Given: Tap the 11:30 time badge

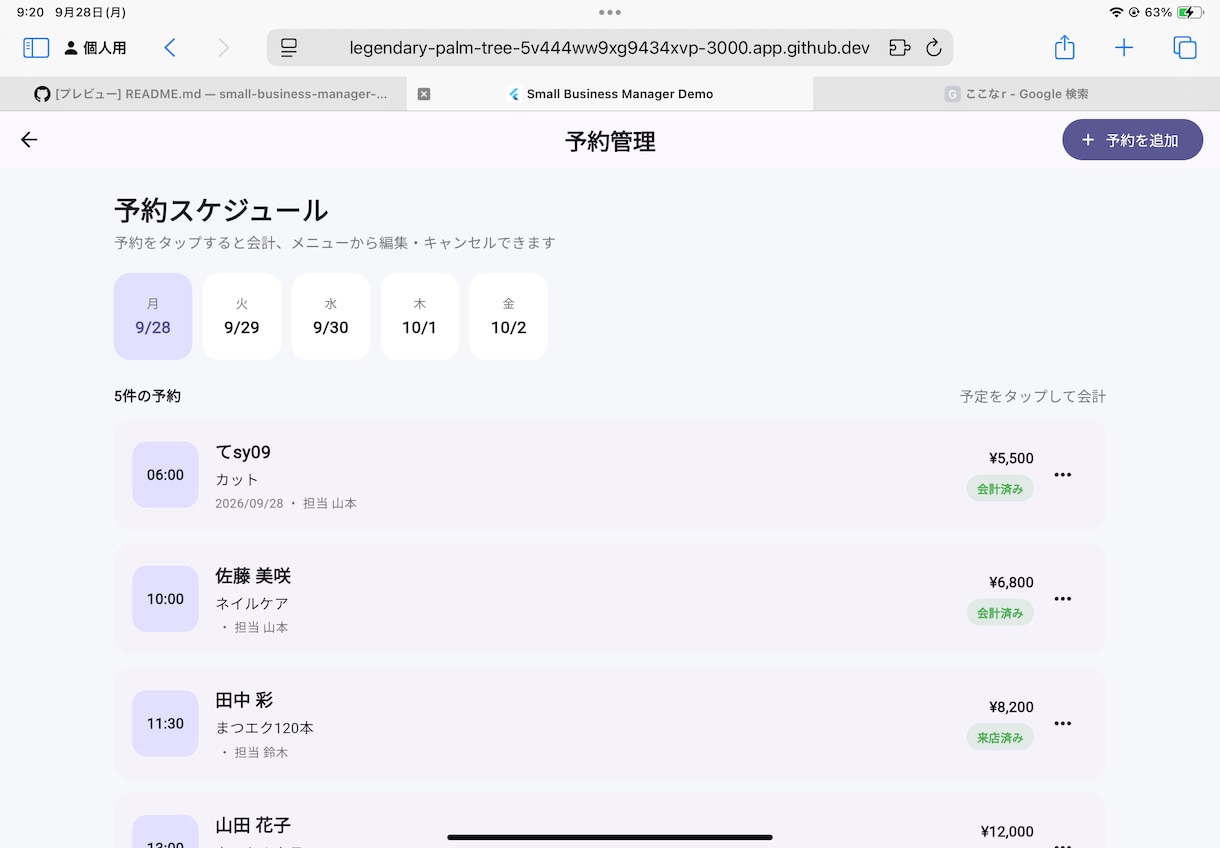Looking at the screenshot, I should click(166, 723).
